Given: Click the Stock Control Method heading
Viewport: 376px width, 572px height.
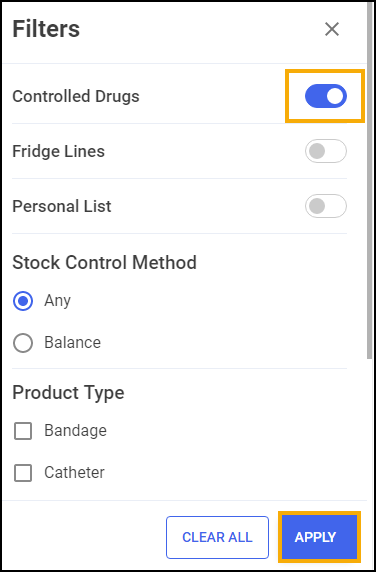Looking at the screenshot, I should tap(104, 262).
